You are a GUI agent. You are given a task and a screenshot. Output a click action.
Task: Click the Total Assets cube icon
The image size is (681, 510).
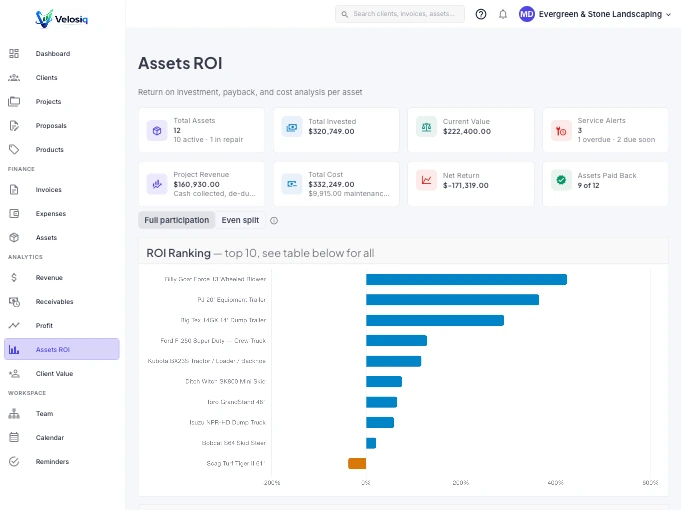click(x=157, y=130)
